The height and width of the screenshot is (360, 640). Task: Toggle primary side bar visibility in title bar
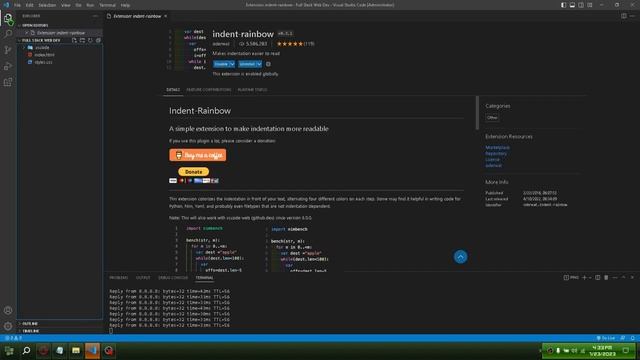point(563,5)
